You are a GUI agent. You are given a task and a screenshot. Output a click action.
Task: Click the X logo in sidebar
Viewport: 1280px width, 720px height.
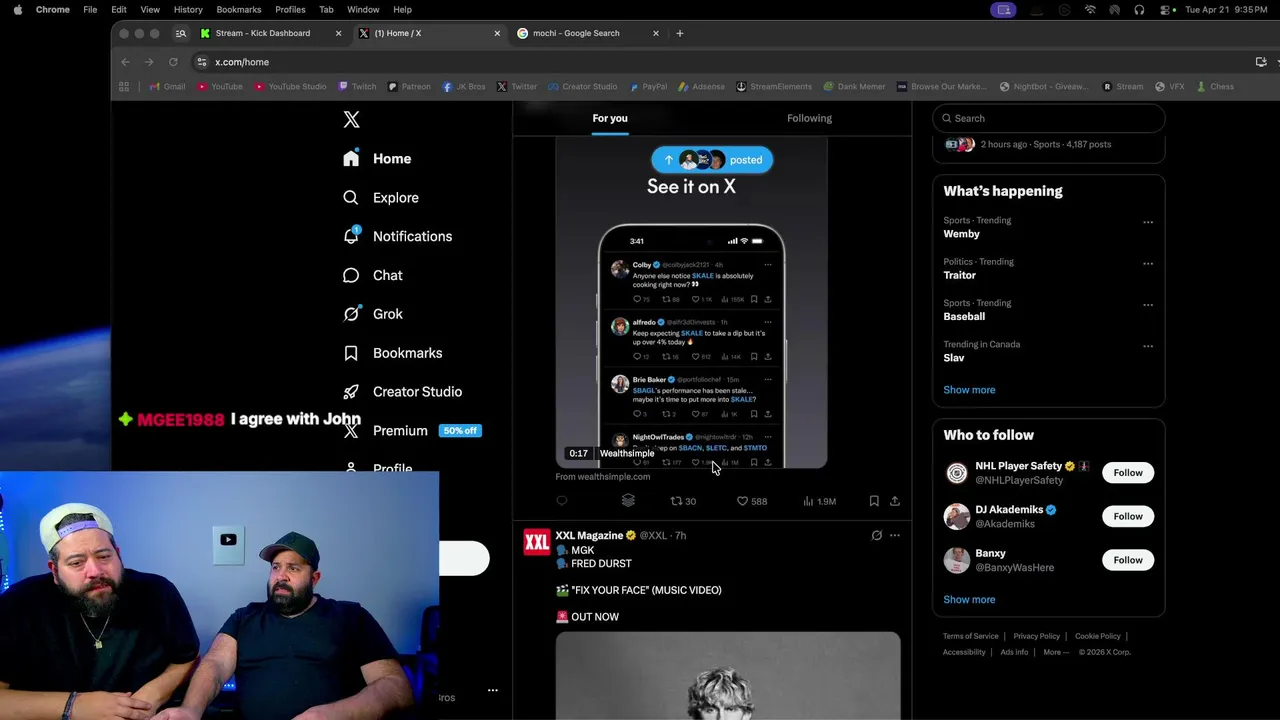pyautogui.click(x=351, y=120)
